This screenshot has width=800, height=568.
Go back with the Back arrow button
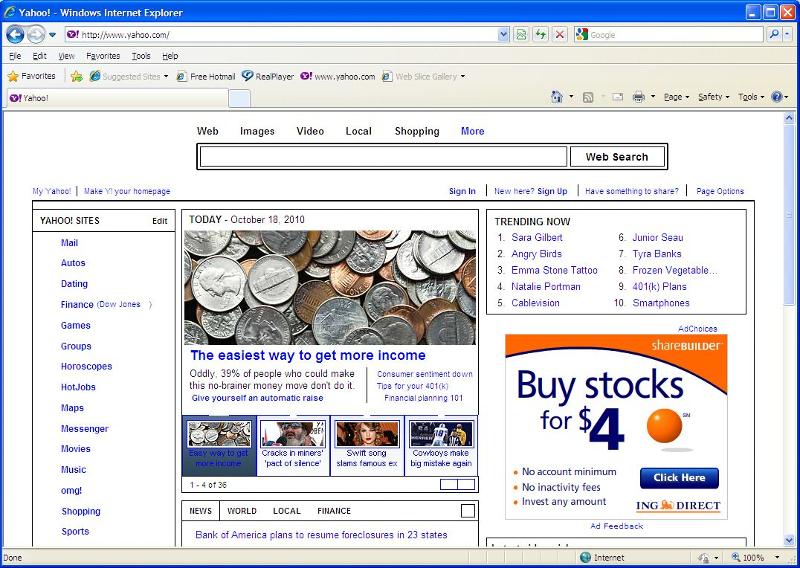click(15, 35)
